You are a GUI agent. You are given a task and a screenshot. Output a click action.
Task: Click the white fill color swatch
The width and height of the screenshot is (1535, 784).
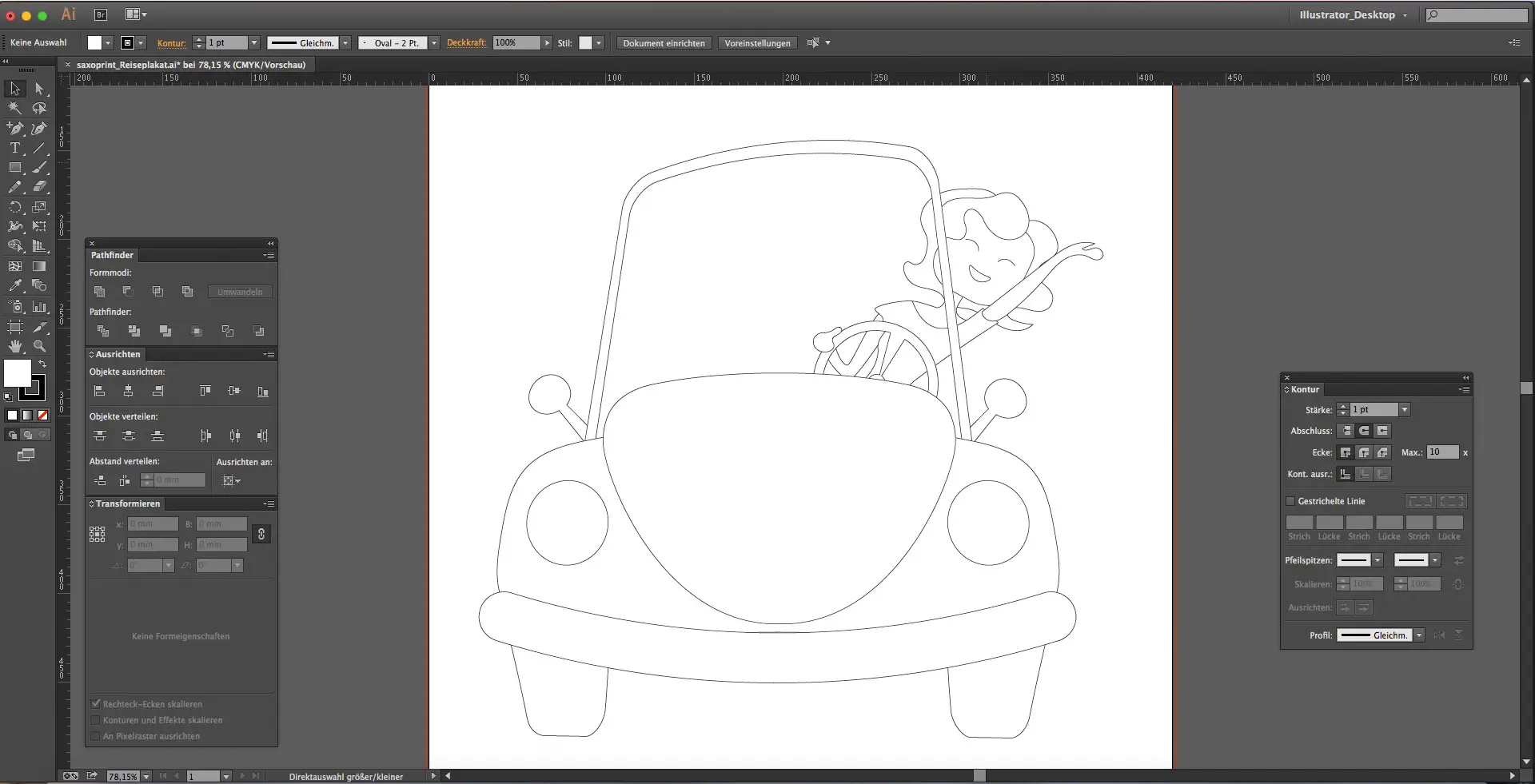coord(17,372)
